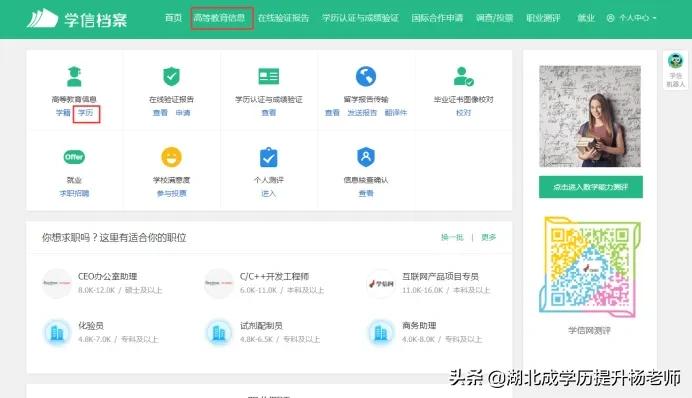Screen dimensions: 692x398
Task: Click the 留学报告传输 globe icon
Action: 366,76
